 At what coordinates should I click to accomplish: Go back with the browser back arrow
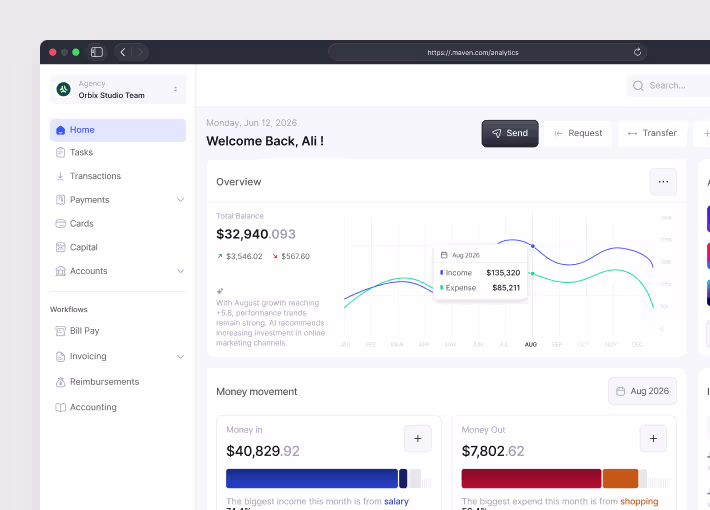tap(123, 52)
